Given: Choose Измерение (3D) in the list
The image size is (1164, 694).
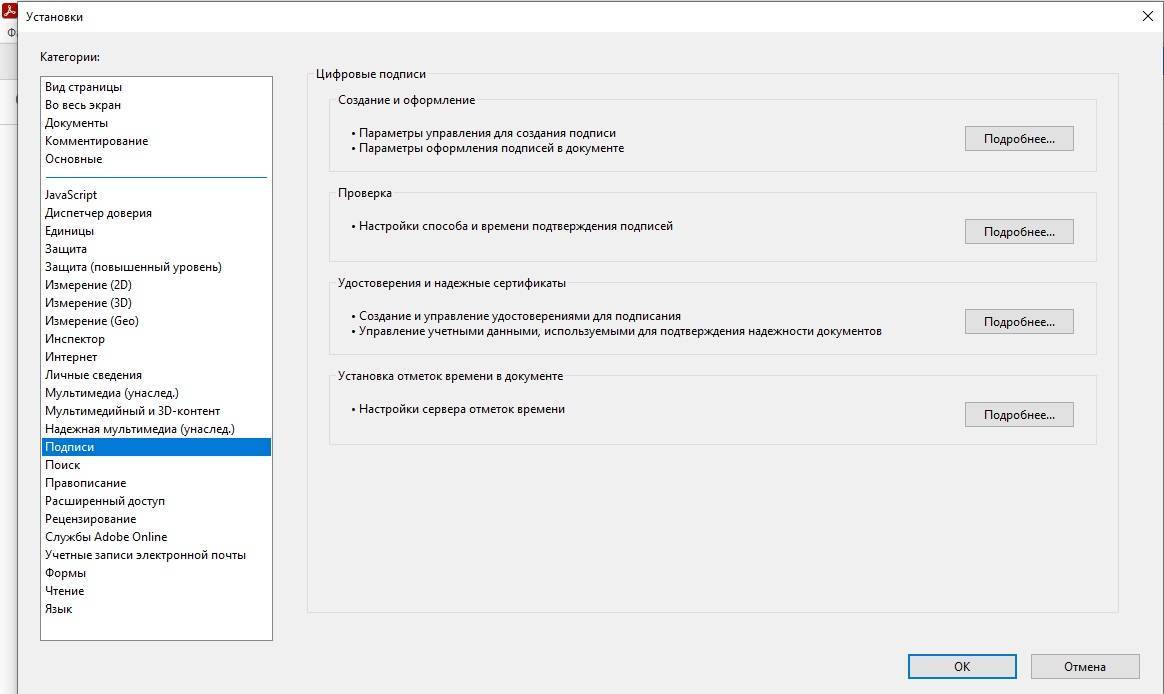Looking at the screenshot, I should click(x=88, y=303).
